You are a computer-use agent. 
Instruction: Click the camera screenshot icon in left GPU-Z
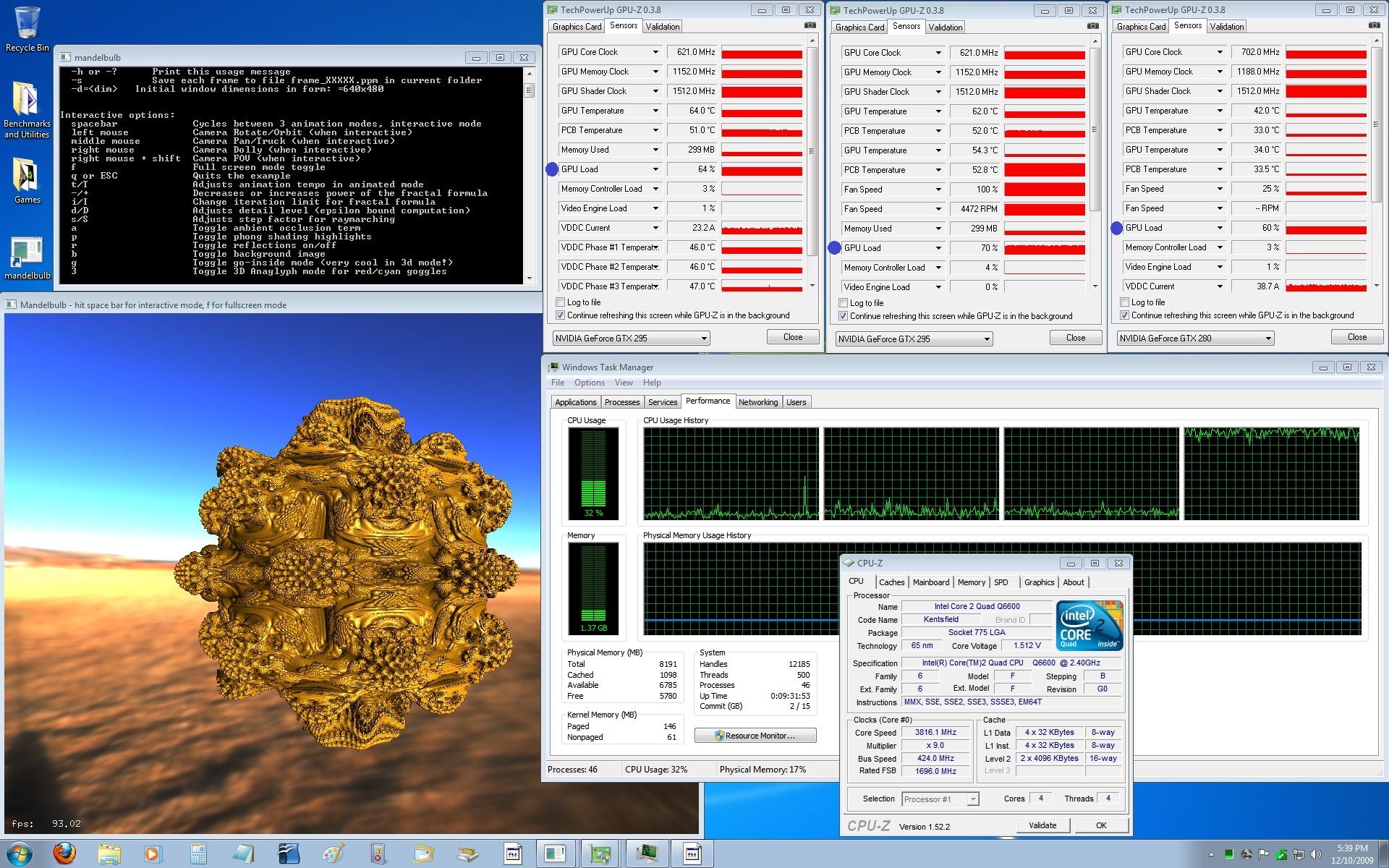coord(810,26)
